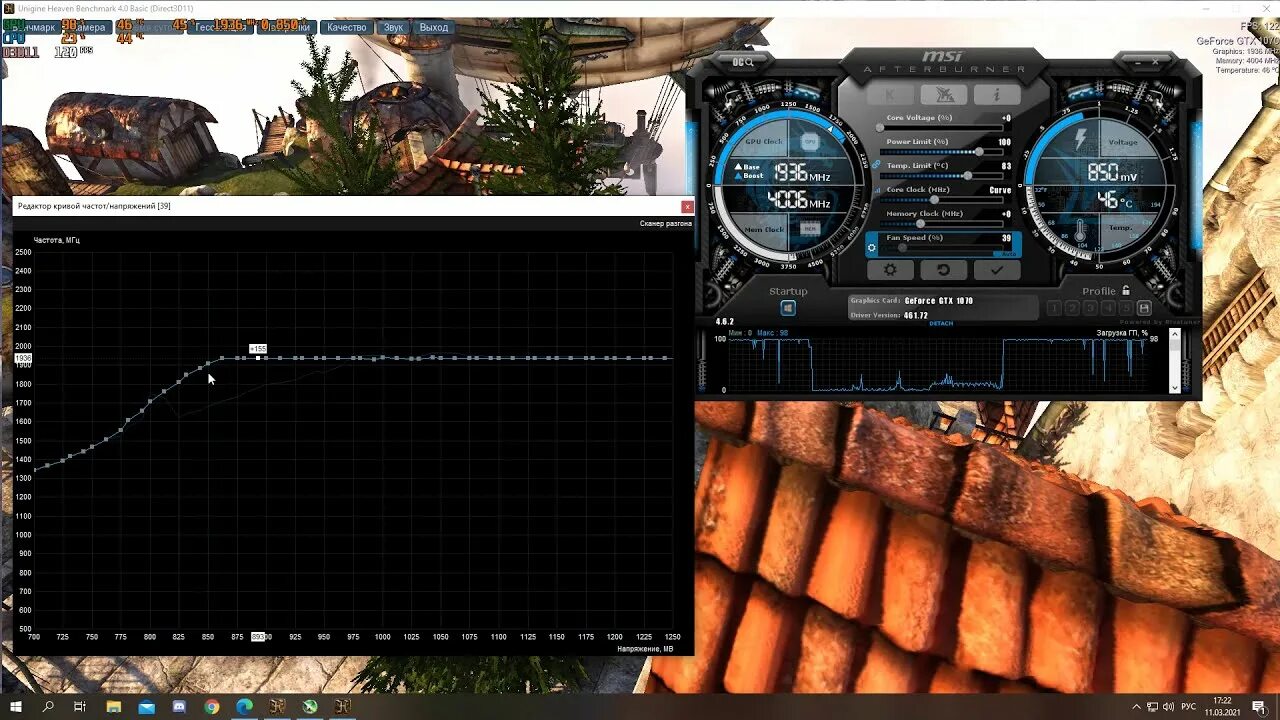
Task: Select profile slot 1
Action: (x=1054, y=308)
